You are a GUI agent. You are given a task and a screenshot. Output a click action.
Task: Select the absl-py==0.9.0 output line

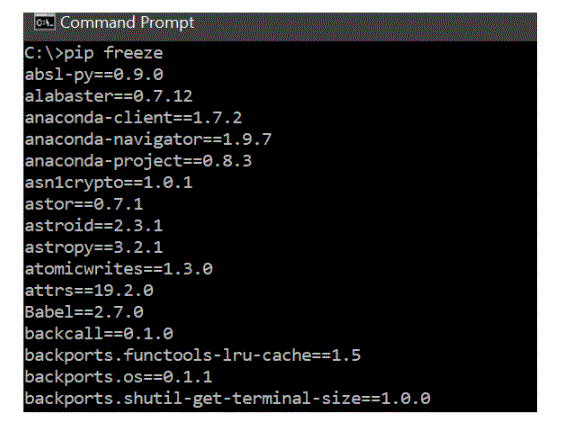(94, 75)
